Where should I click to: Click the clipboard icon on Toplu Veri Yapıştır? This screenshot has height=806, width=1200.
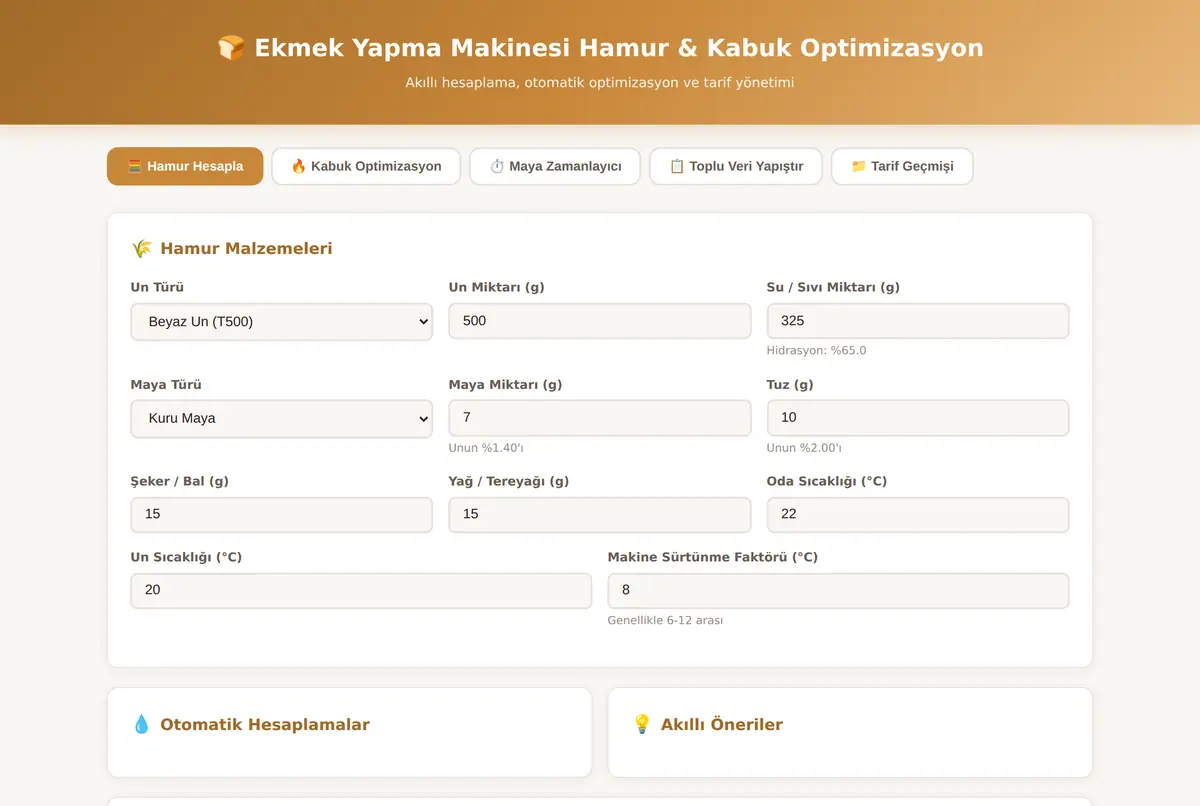click(677, 167)
